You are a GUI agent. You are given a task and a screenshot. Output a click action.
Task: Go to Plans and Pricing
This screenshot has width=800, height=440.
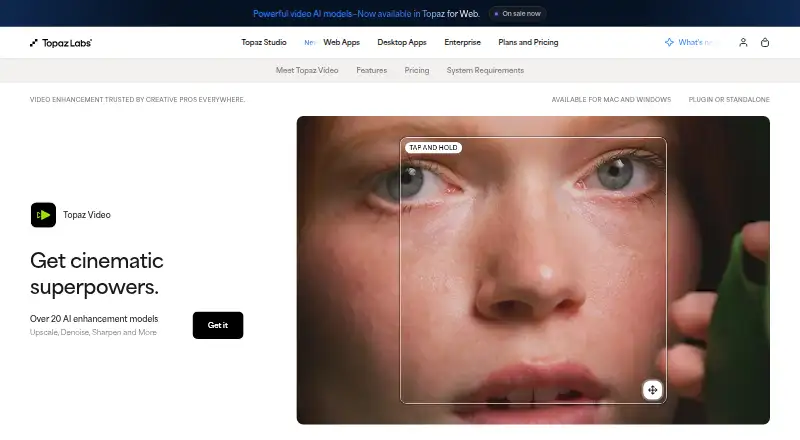[x=528, y=42]
